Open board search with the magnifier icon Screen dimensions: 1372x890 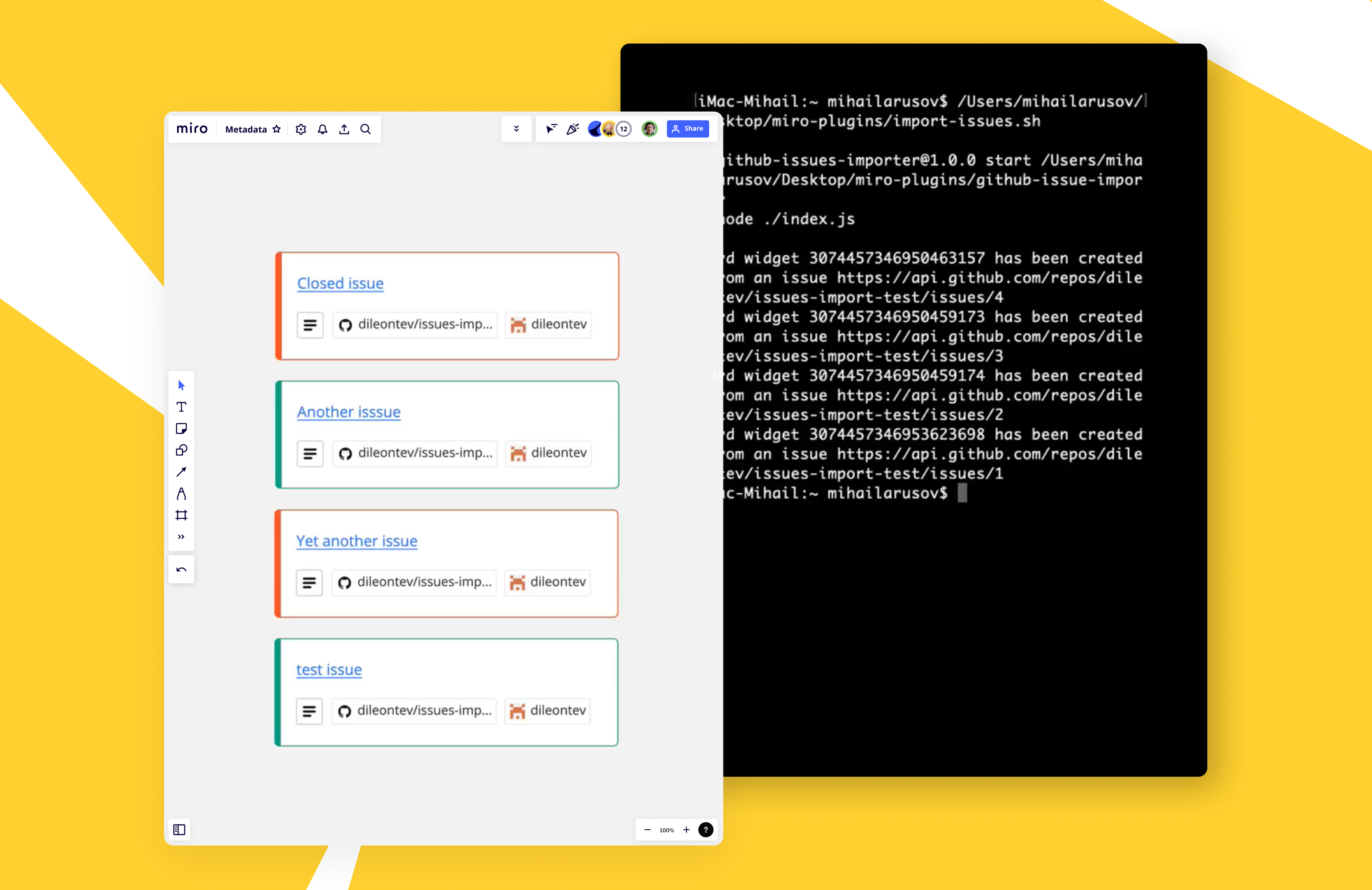pyautogui.click(x=366, y=129)
